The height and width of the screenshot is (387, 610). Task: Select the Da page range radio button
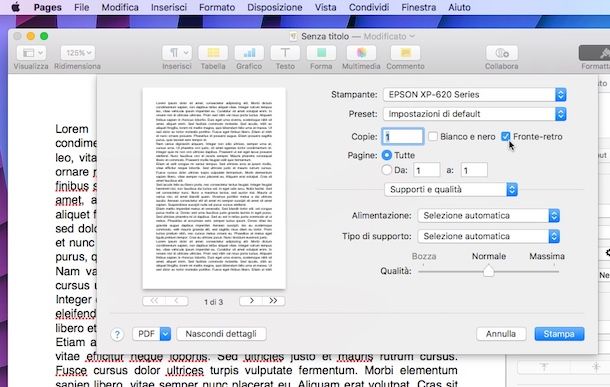[387, 170]
